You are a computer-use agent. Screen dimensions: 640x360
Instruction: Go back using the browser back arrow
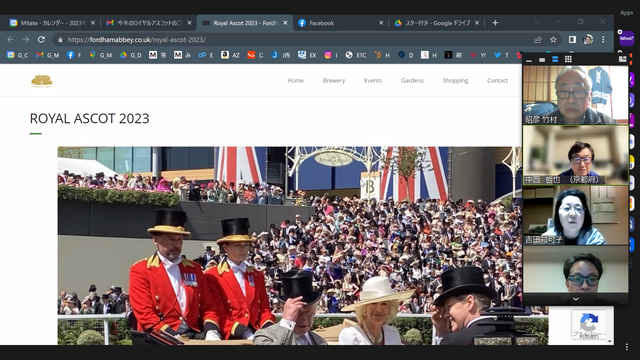click(x=11, y=40)
